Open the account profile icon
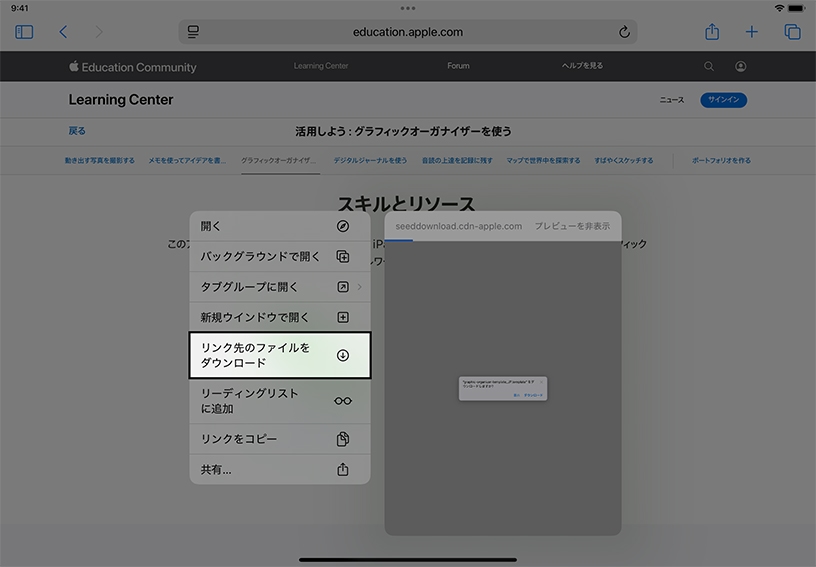This screenshot has height=567, width=816. click(740, 67)
